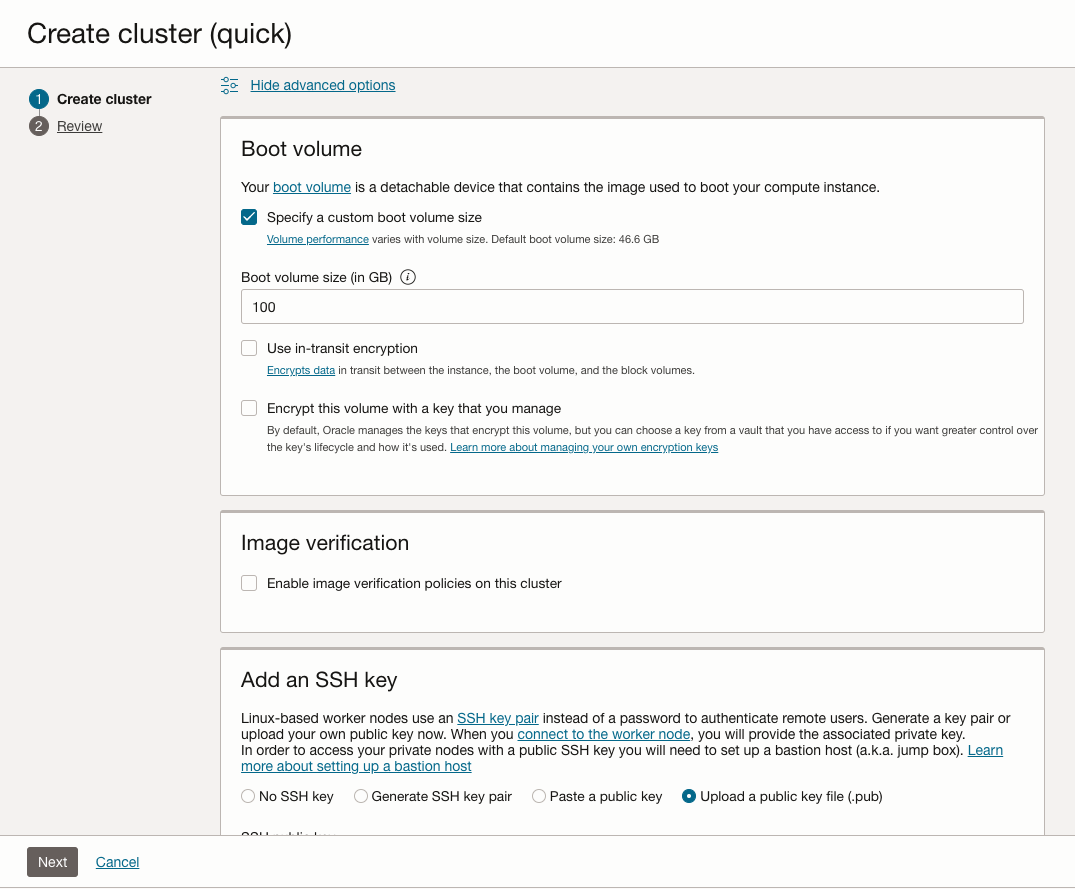Image resolution: width=1075 pixels, height=889 pixels.
Task: Enable Use in-transit encryption checkbox
Action: click(x=249, y=349)
